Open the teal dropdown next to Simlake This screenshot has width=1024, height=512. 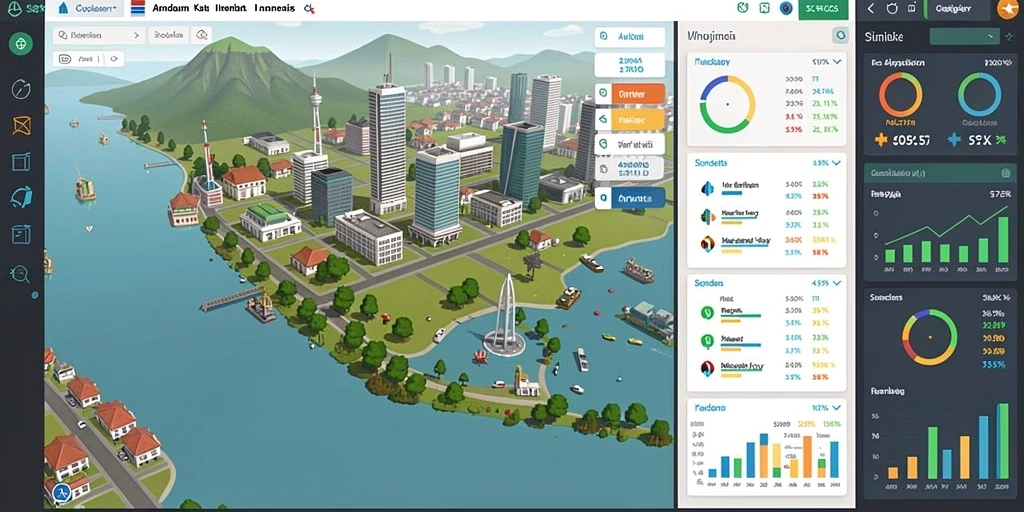click(964, 37)
